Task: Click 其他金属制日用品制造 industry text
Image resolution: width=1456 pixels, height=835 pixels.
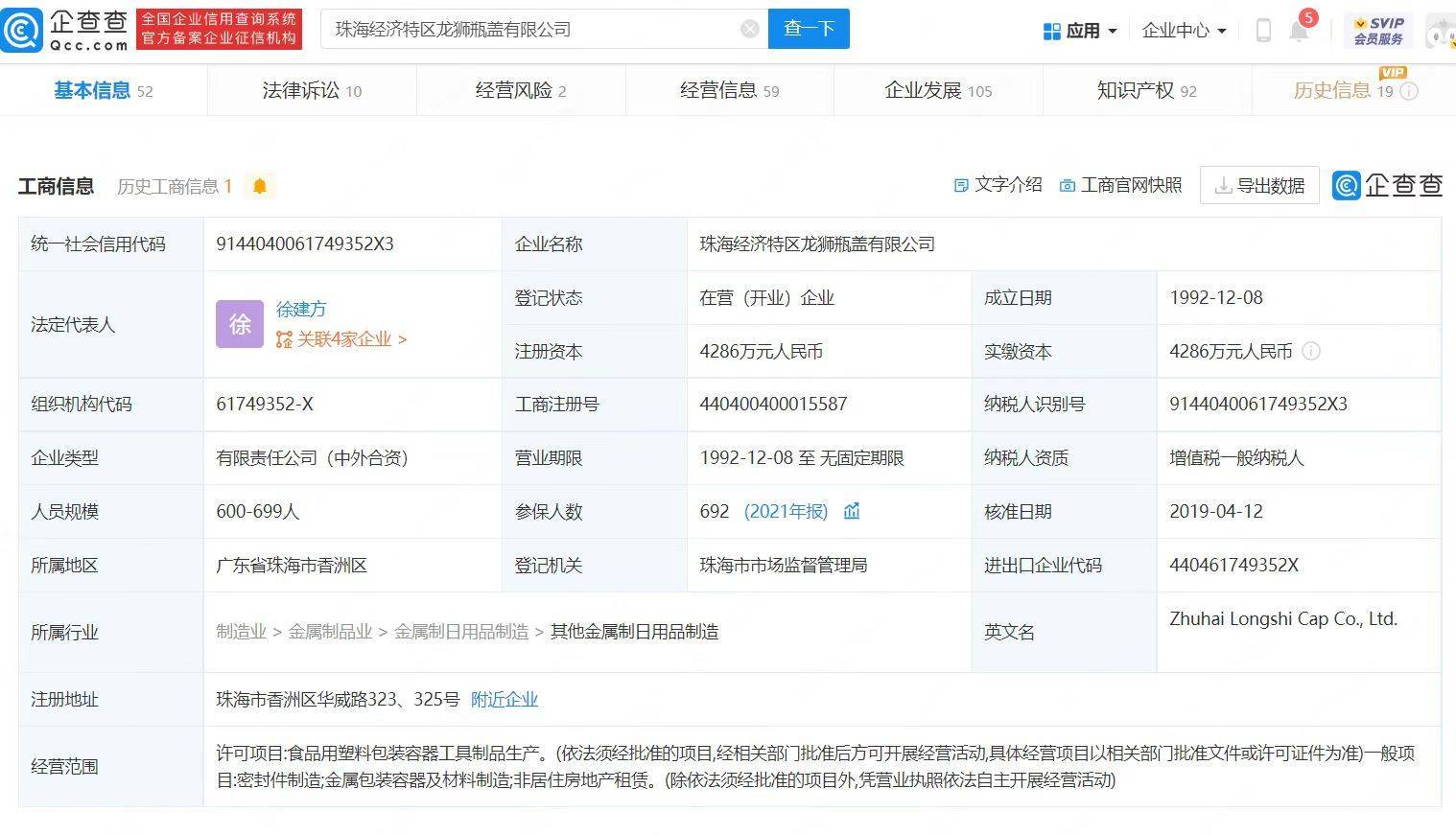Action: (x=635, y=632)
